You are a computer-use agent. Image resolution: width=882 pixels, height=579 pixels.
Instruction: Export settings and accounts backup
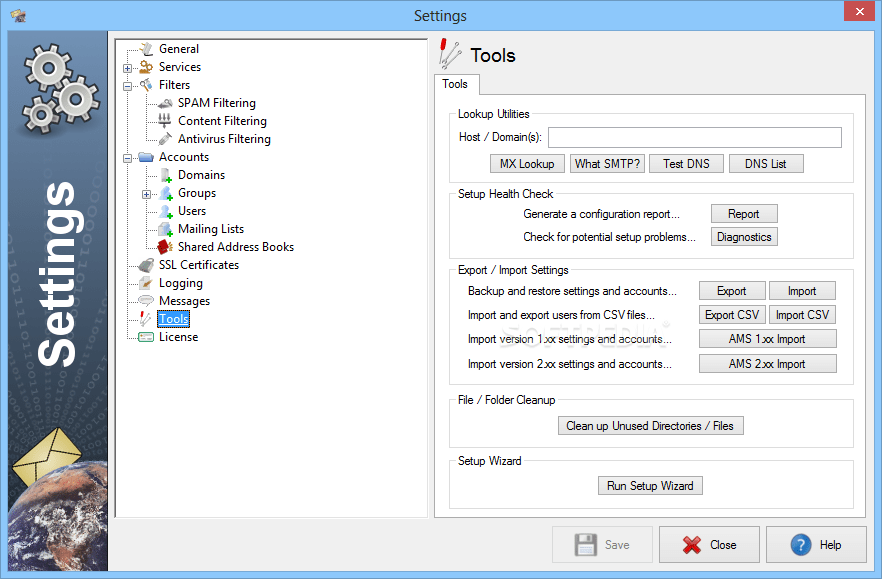[x=732, y=290]
